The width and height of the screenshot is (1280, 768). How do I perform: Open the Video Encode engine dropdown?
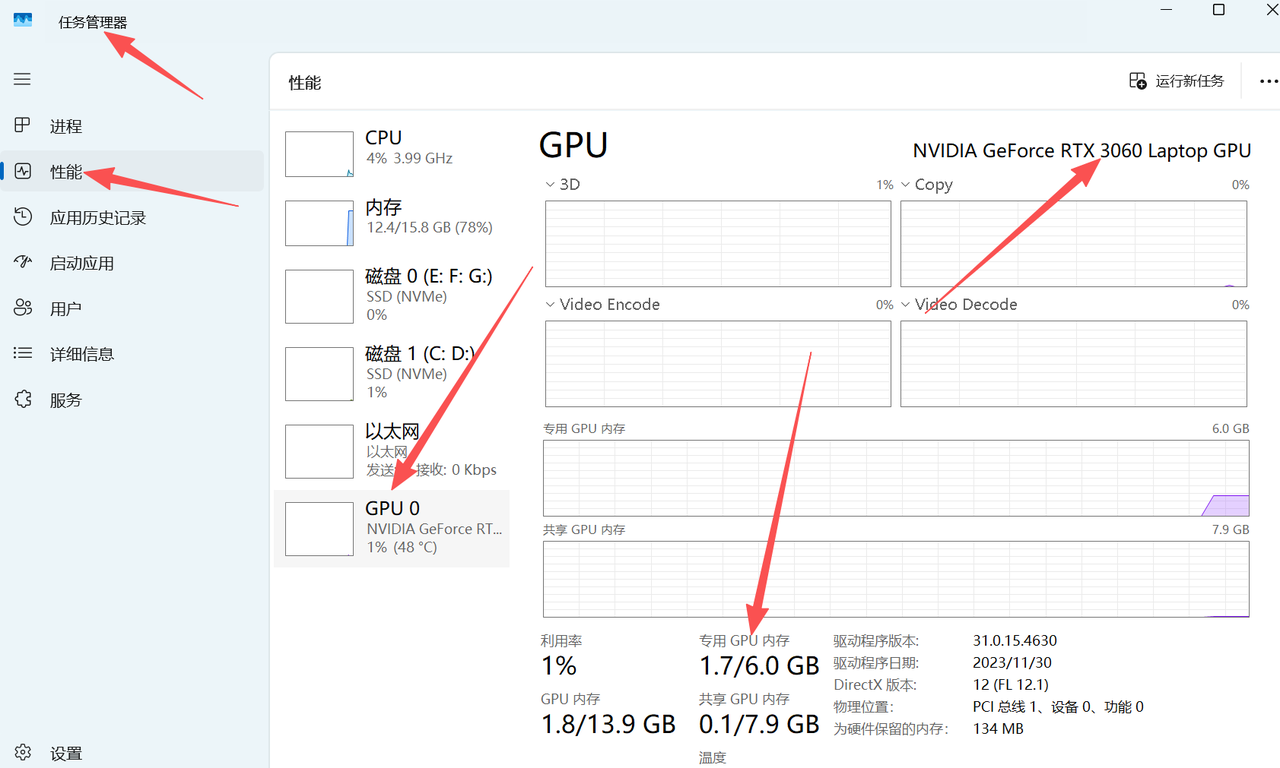coord(550,304)
